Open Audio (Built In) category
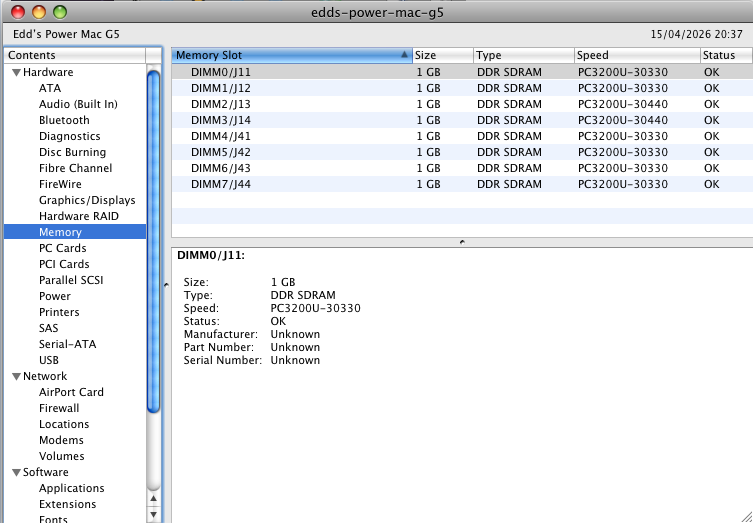753x523 pixels. point(78,104)
